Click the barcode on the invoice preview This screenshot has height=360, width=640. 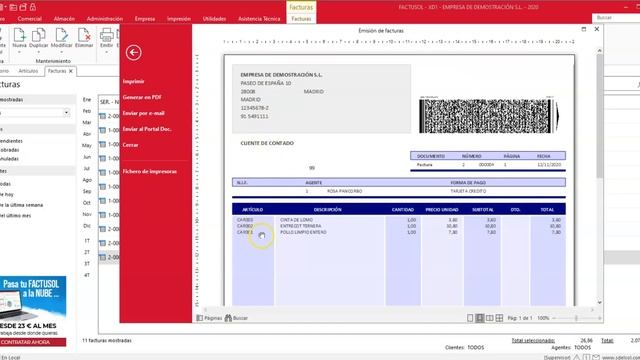(489, 116)
